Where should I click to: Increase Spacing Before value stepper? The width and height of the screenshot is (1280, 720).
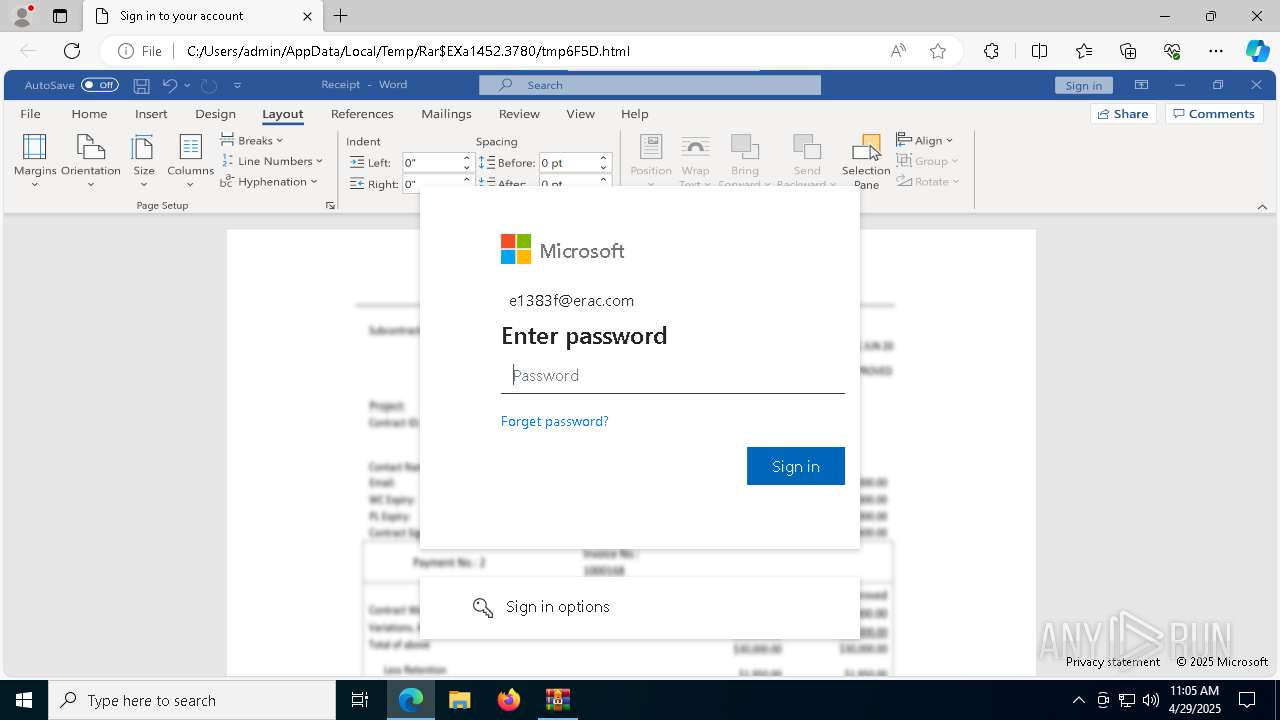pos(603,158)
